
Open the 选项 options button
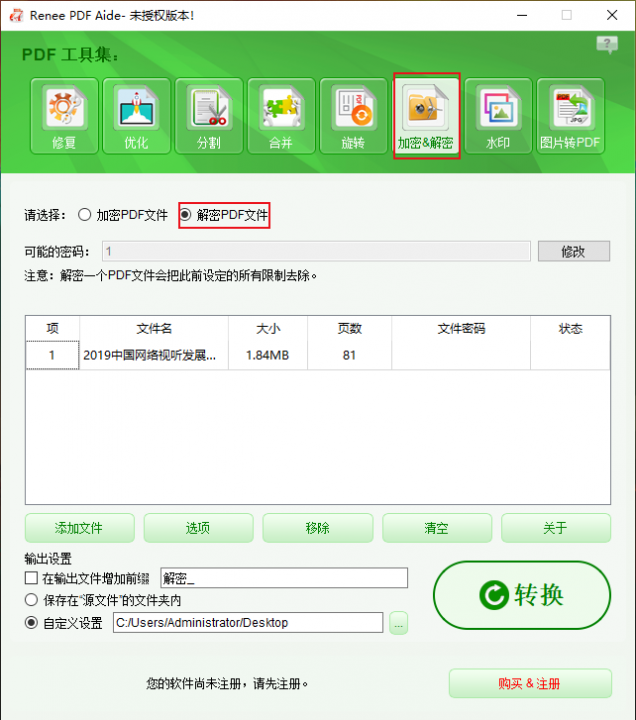pos(198,528)
